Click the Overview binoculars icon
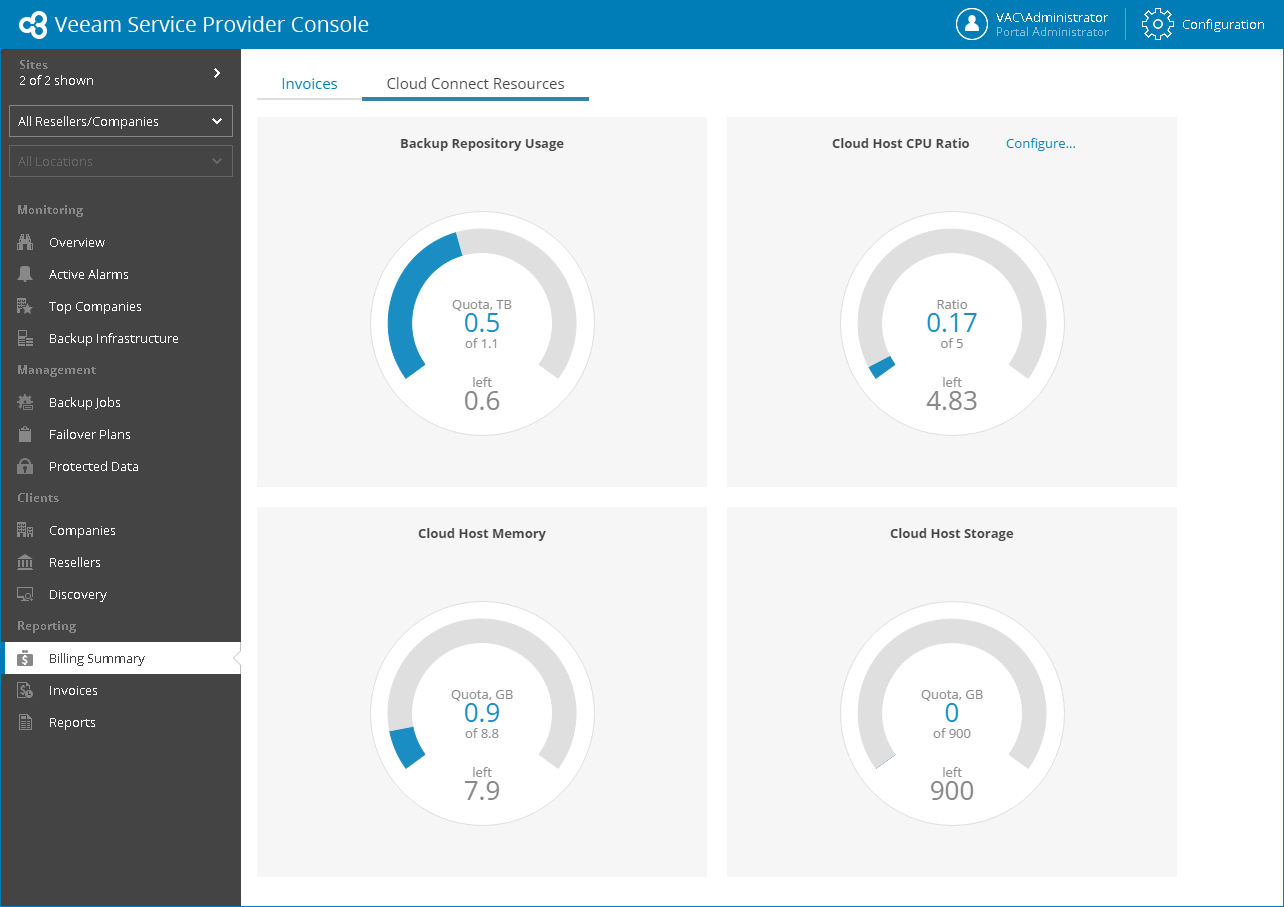This screenshot has width=1284, height=907. click(26, 242)
